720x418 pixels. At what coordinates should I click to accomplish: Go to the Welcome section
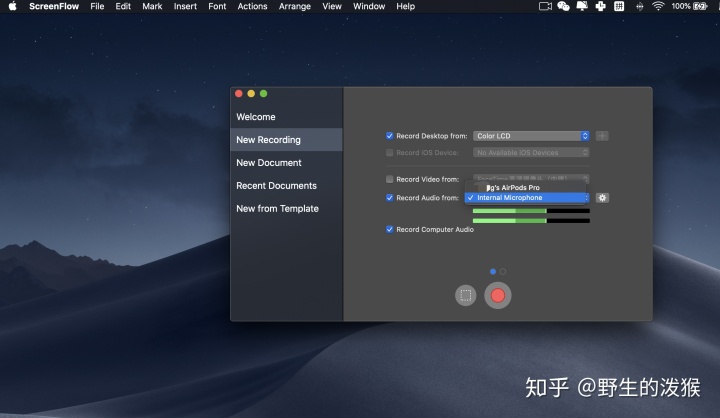click(287, 117)
